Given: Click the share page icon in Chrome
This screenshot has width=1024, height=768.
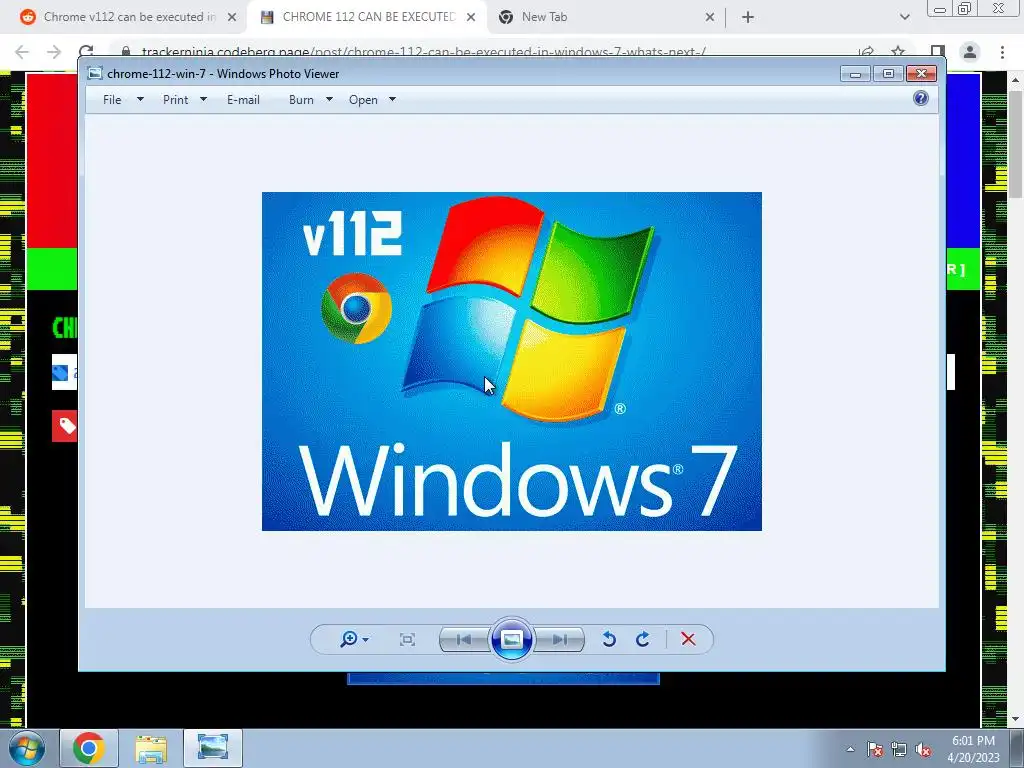Looking at the screenshot, I should click(x=866, y=52).
